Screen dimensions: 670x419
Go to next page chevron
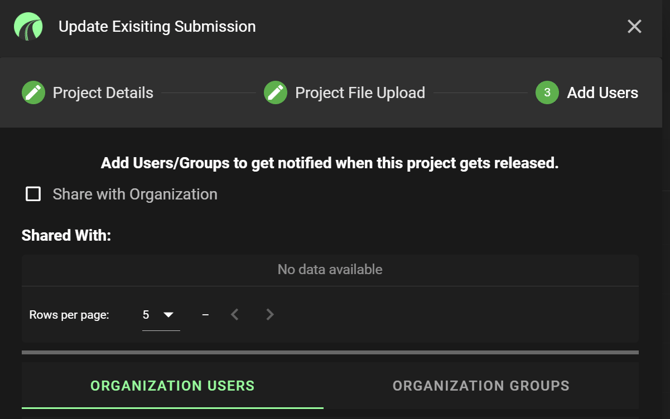click(x=270, y=315)
